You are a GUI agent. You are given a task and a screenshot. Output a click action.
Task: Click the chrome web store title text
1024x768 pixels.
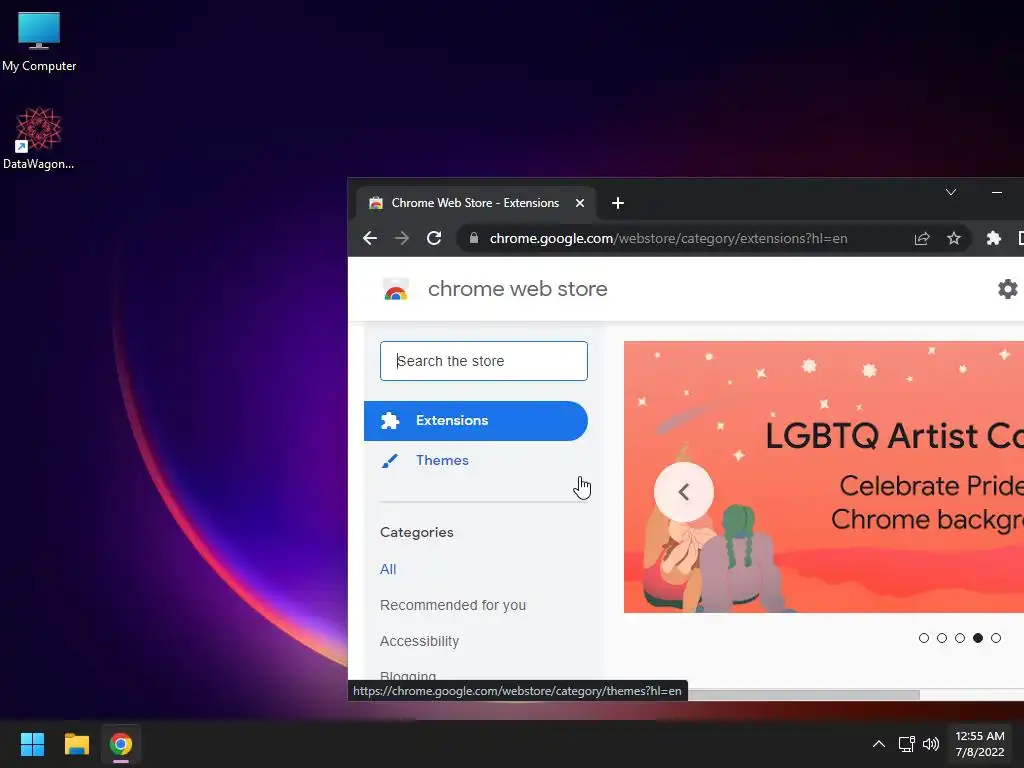coord(517,289)
